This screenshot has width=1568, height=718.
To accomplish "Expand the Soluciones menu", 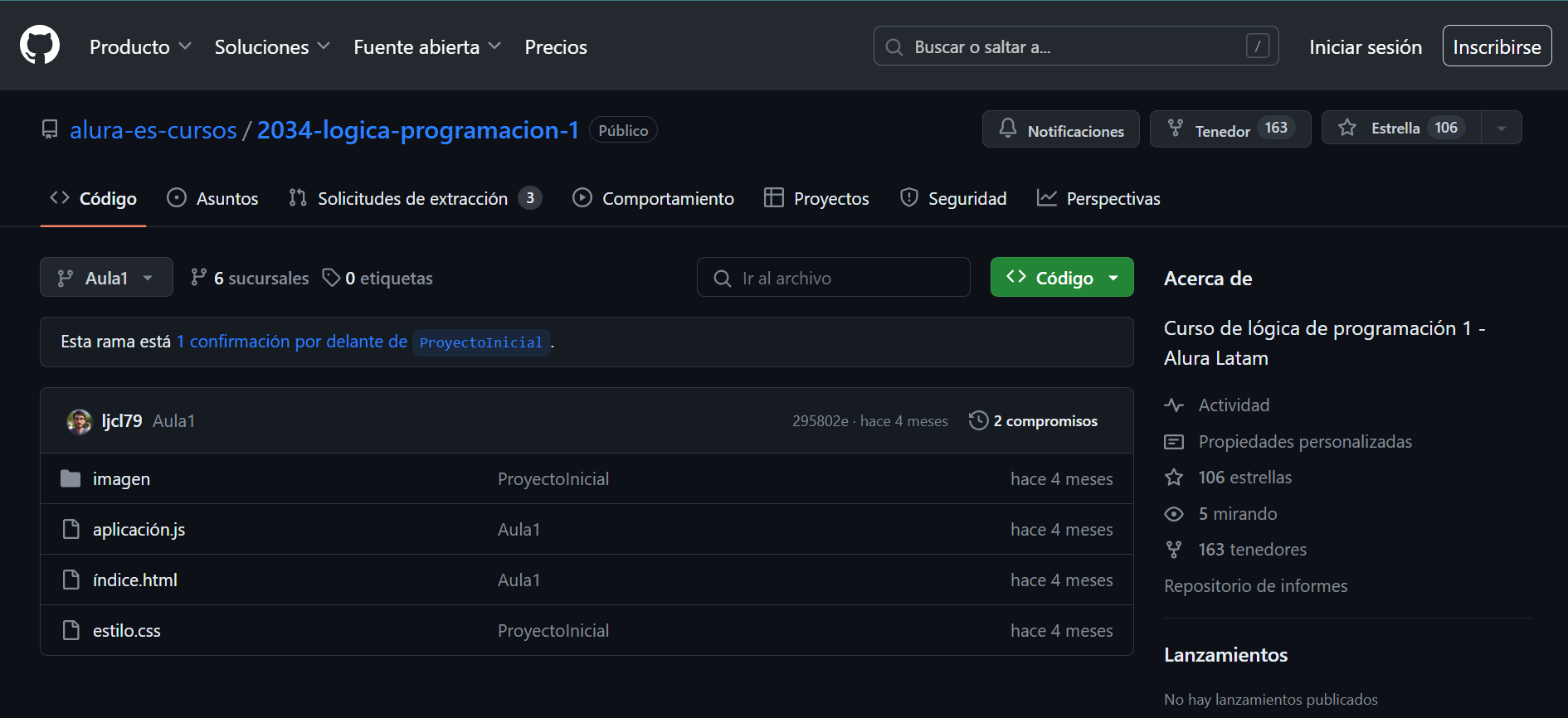I will coord(272,47).
